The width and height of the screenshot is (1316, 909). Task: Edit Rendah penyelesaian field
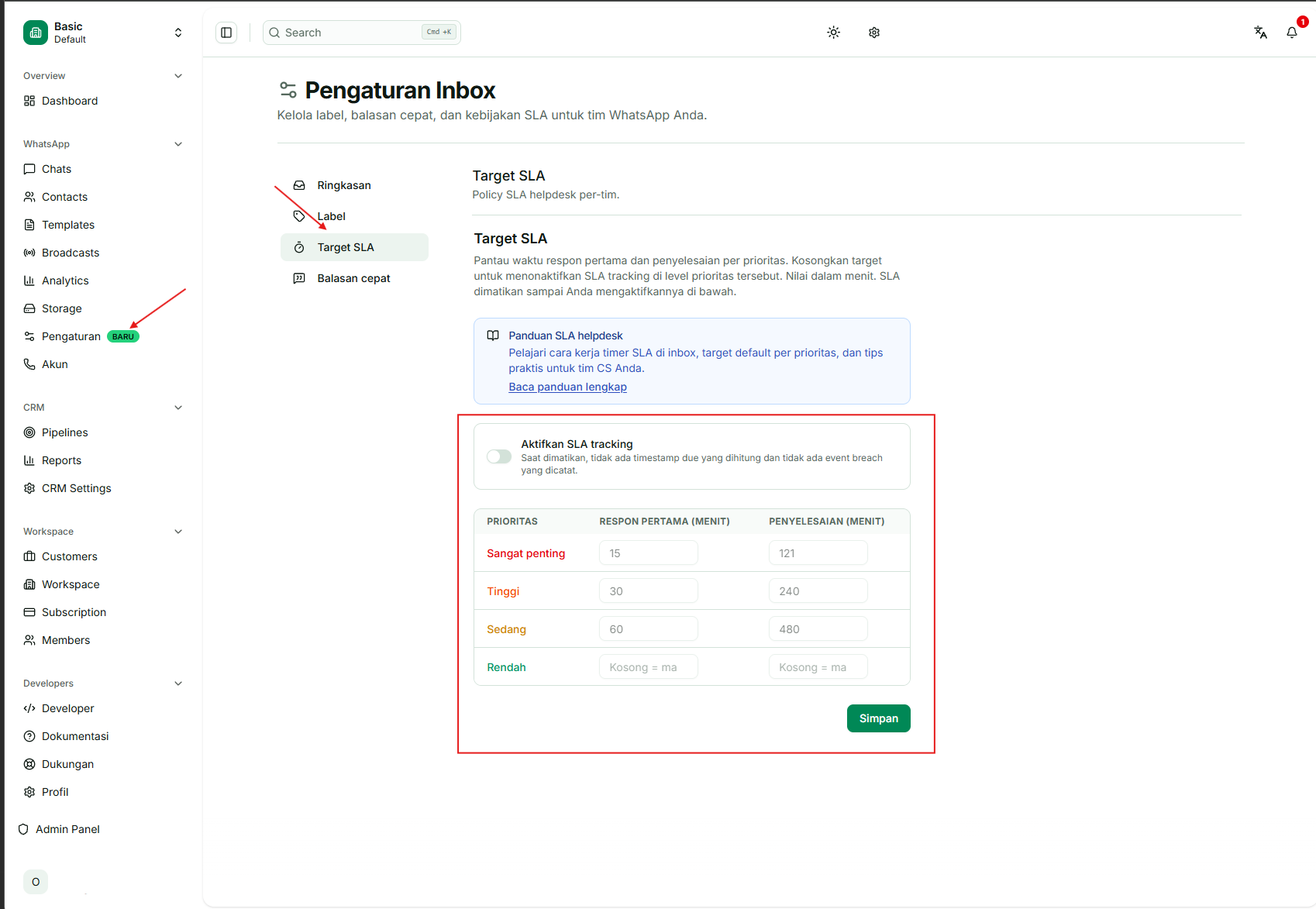818,667
